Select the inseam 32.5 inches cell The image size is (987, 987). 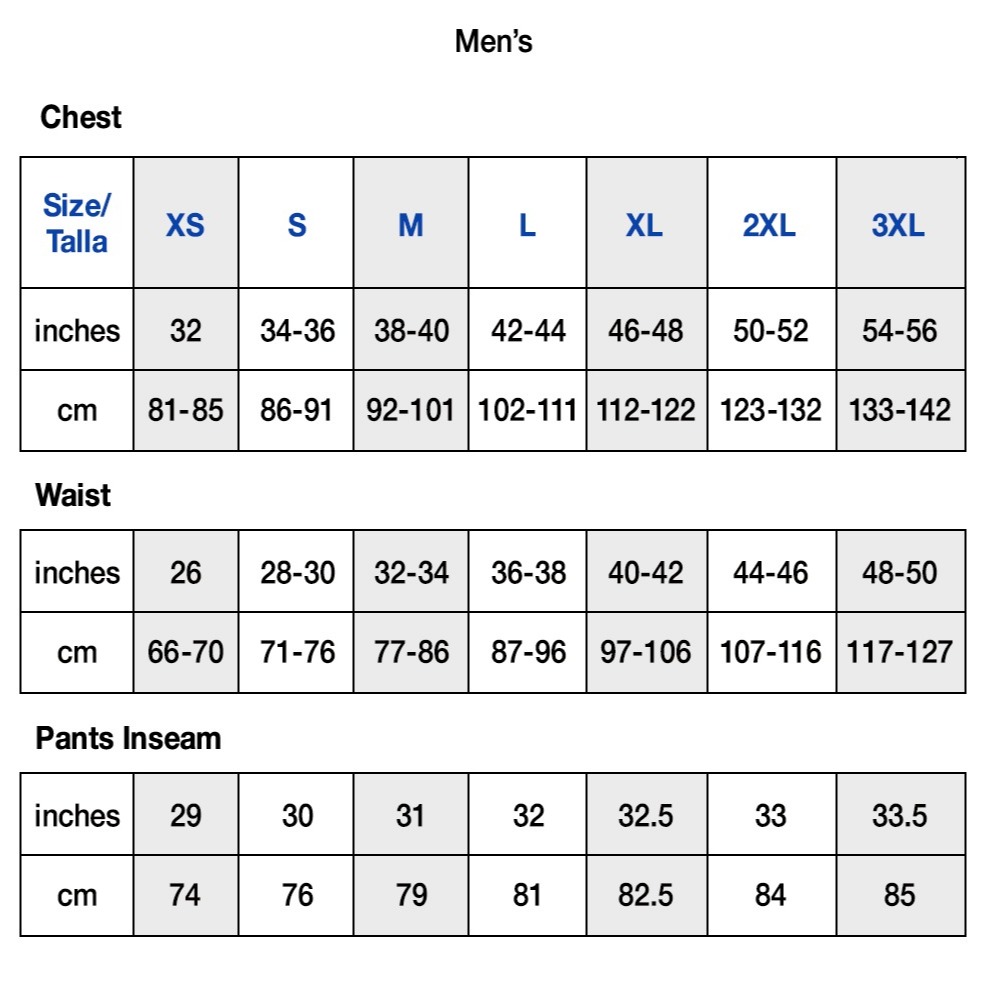[645, 815]
